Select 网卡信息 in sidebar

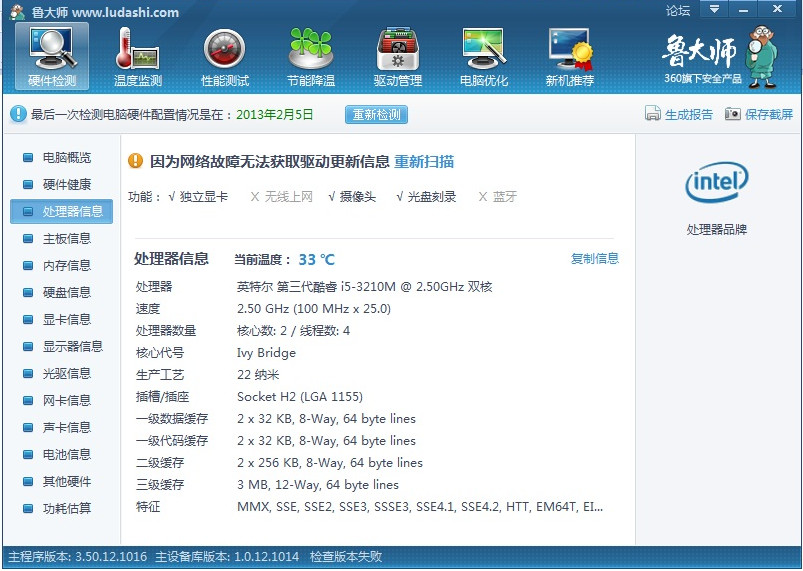pyautogui.click(x=61, y=400)
